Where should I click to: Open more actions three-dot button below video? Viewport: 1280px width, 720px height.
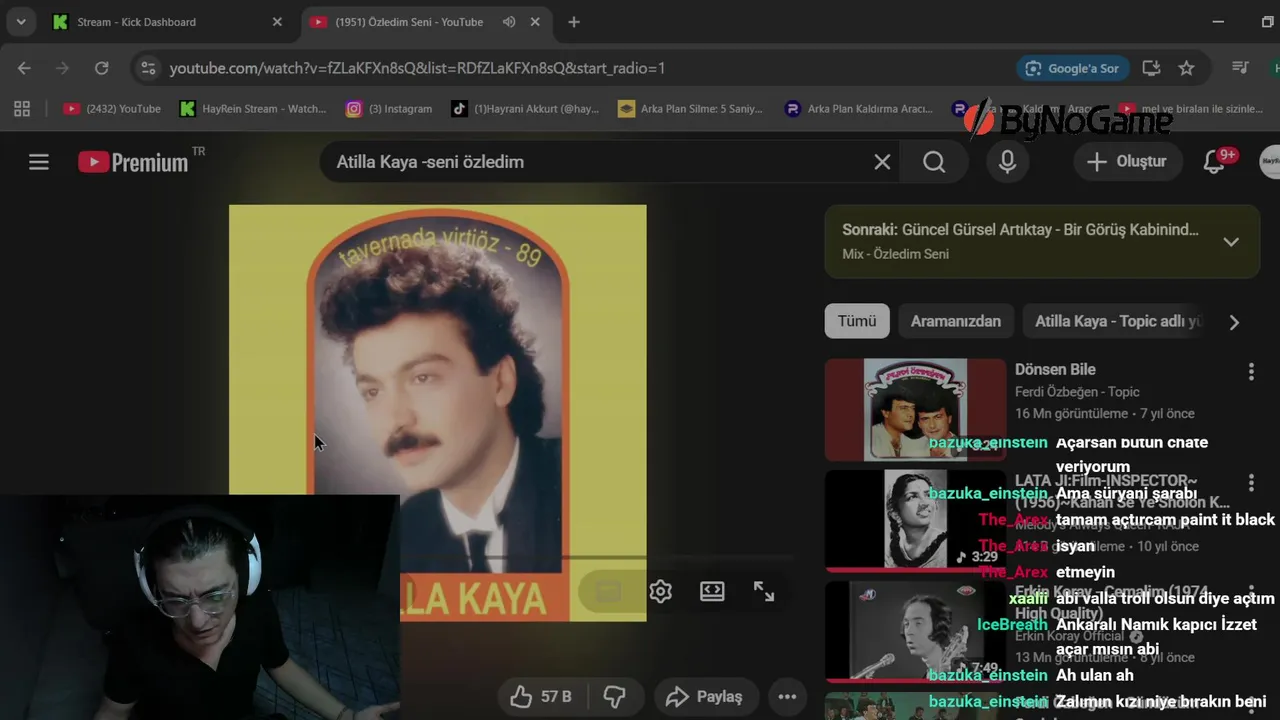787,697
